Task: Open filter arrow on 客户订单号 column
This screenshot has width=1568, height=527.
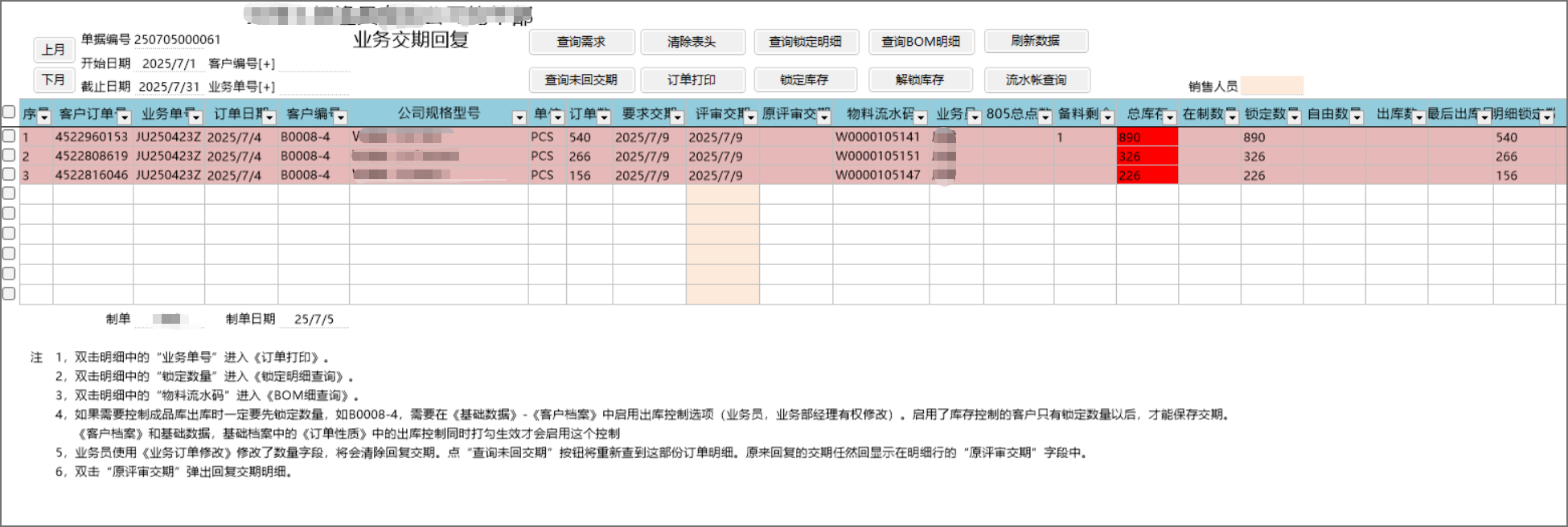Action: (124, 117)
